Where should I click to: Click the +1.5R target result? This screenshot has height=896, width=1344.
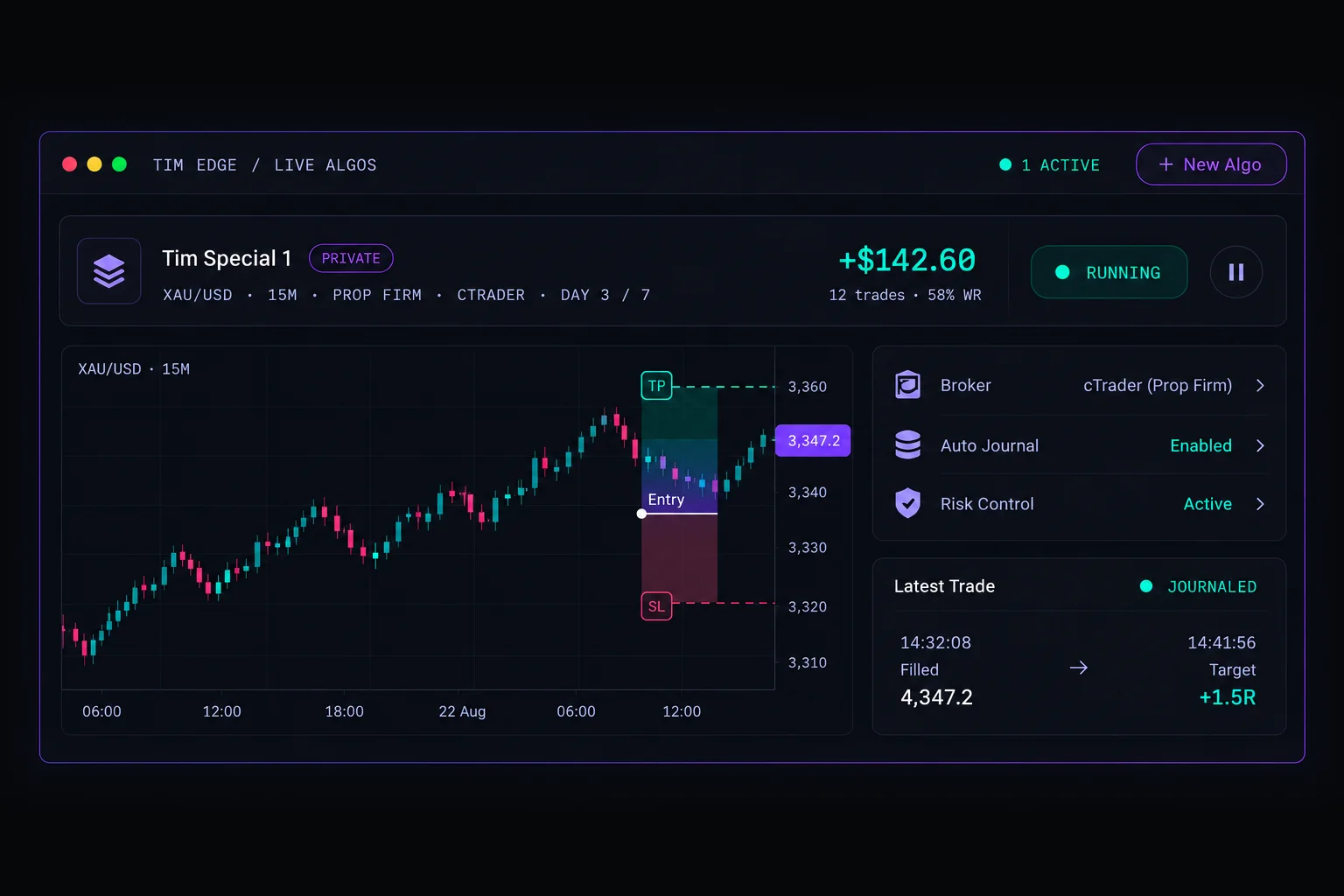point(1228,697)
